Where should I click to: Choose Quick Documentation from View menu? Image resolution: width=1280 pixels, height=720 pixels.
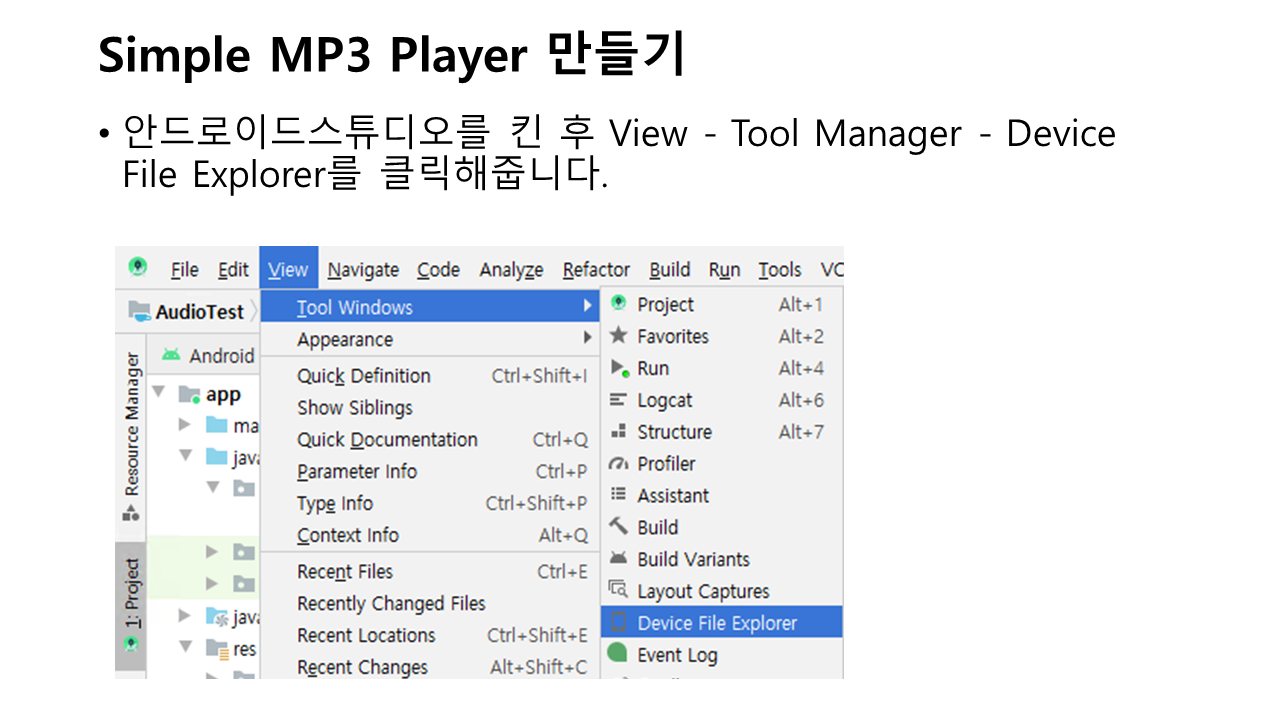pyautogui.click(x=387, y=440)
